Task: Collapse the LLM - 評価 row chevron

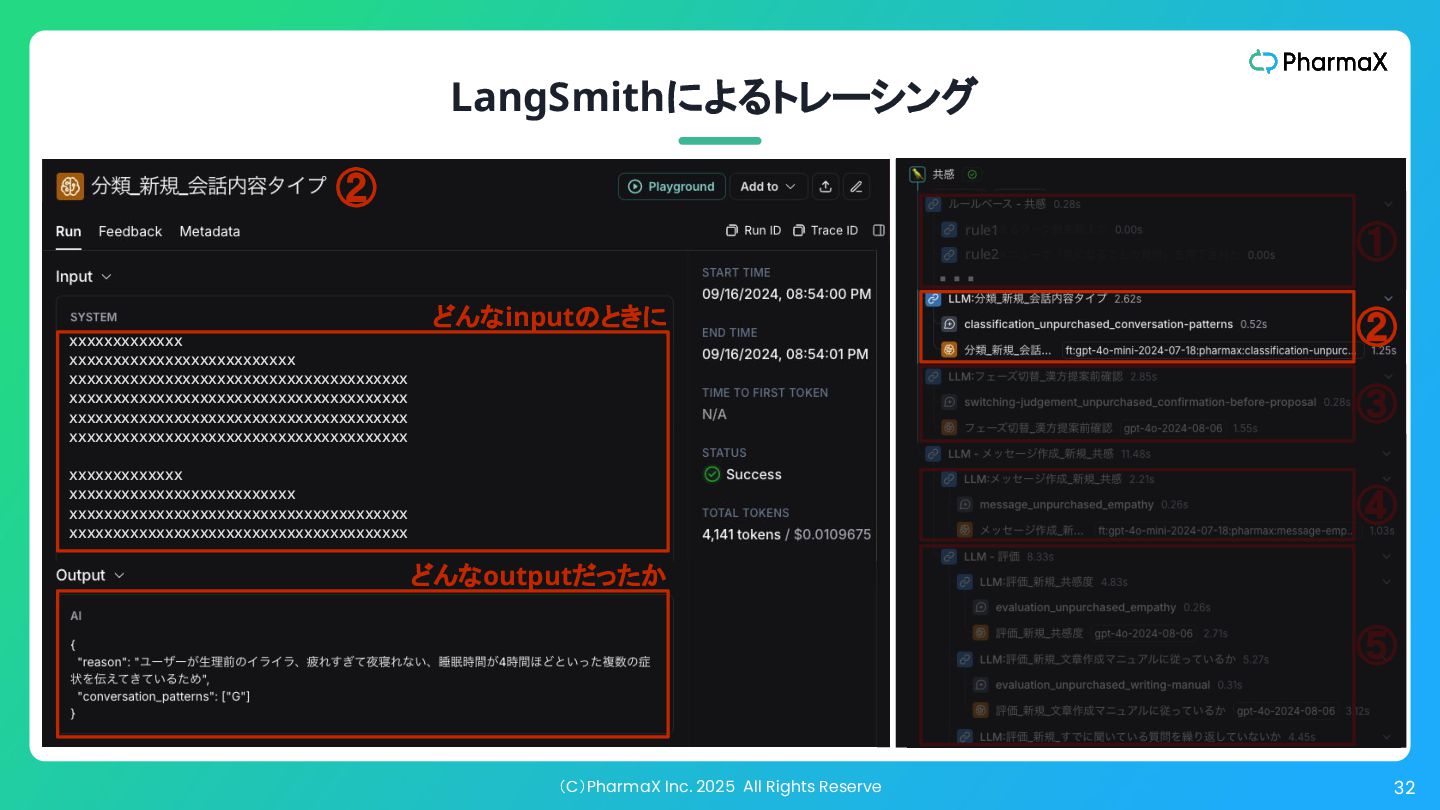Action: pos(1388,557)
